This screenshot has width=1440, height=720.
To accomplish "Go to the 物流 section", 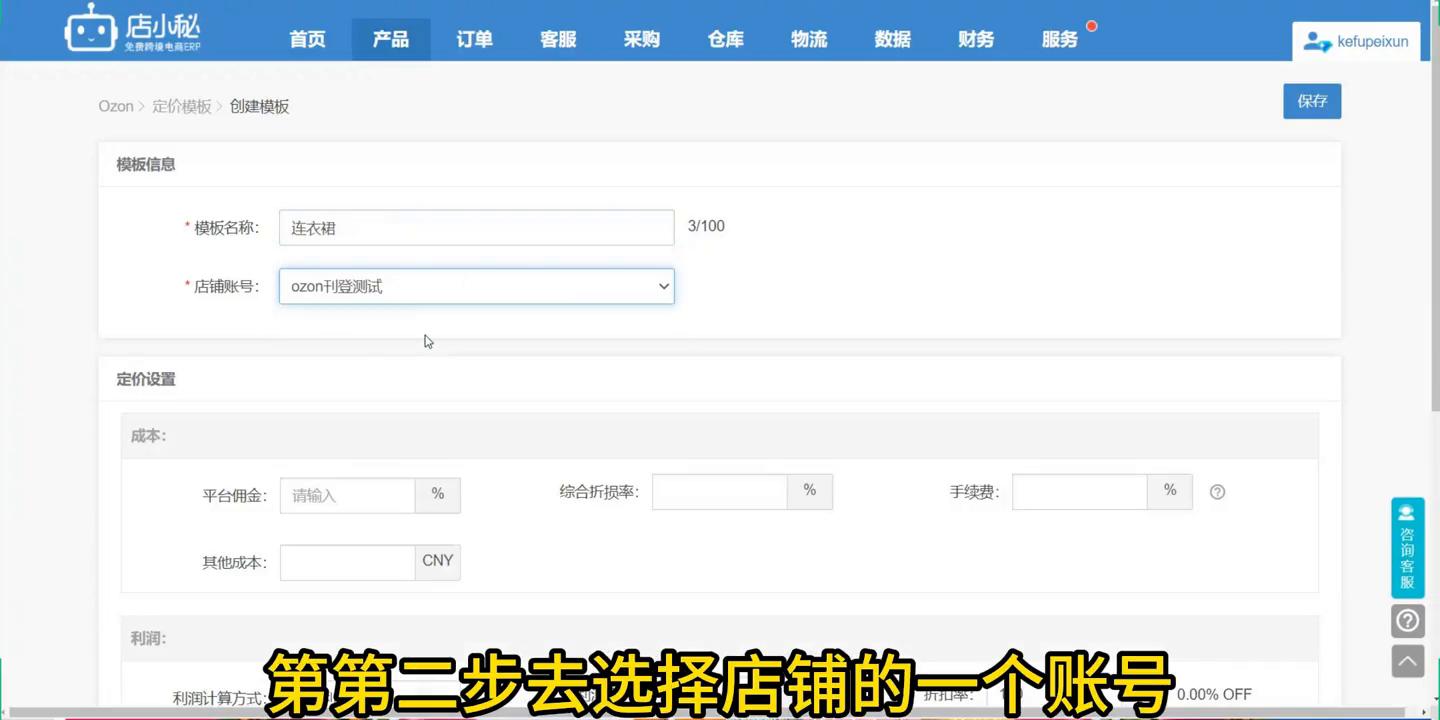I will click(x=808, y=39).
